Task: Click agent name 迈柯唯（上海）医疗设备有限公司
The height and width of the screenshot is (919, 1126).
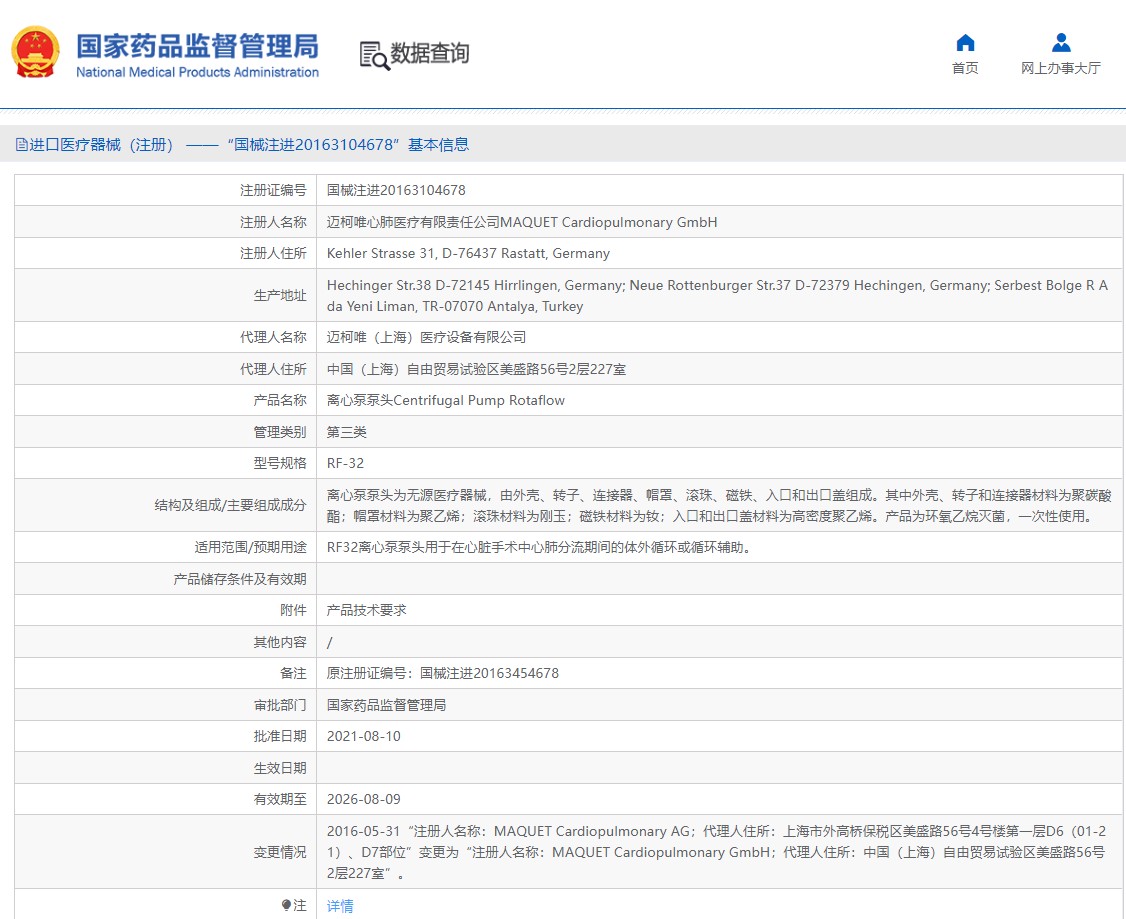Action: 426,337
